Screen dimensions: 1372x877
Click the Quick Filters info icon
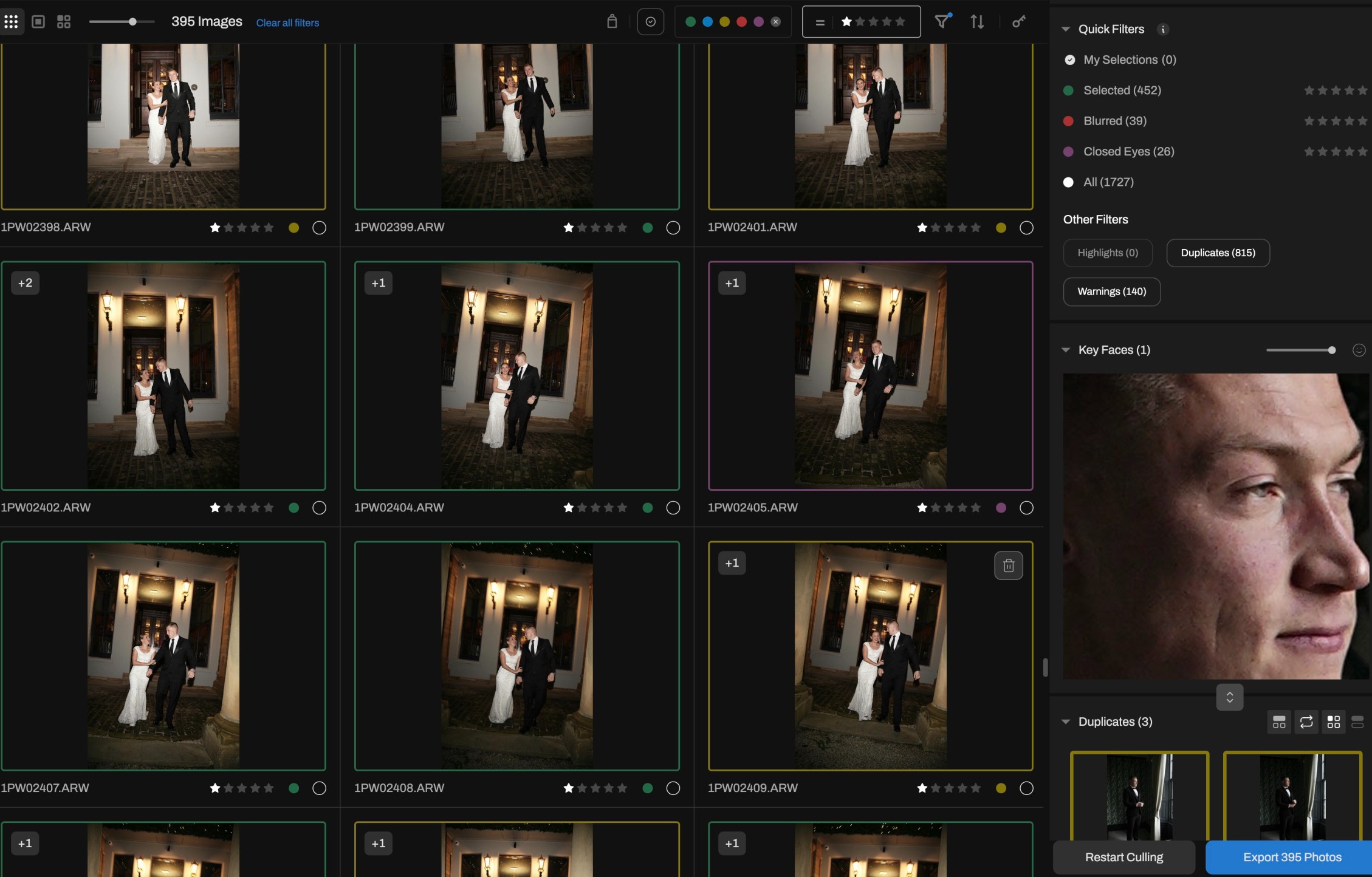[1163, 29]
